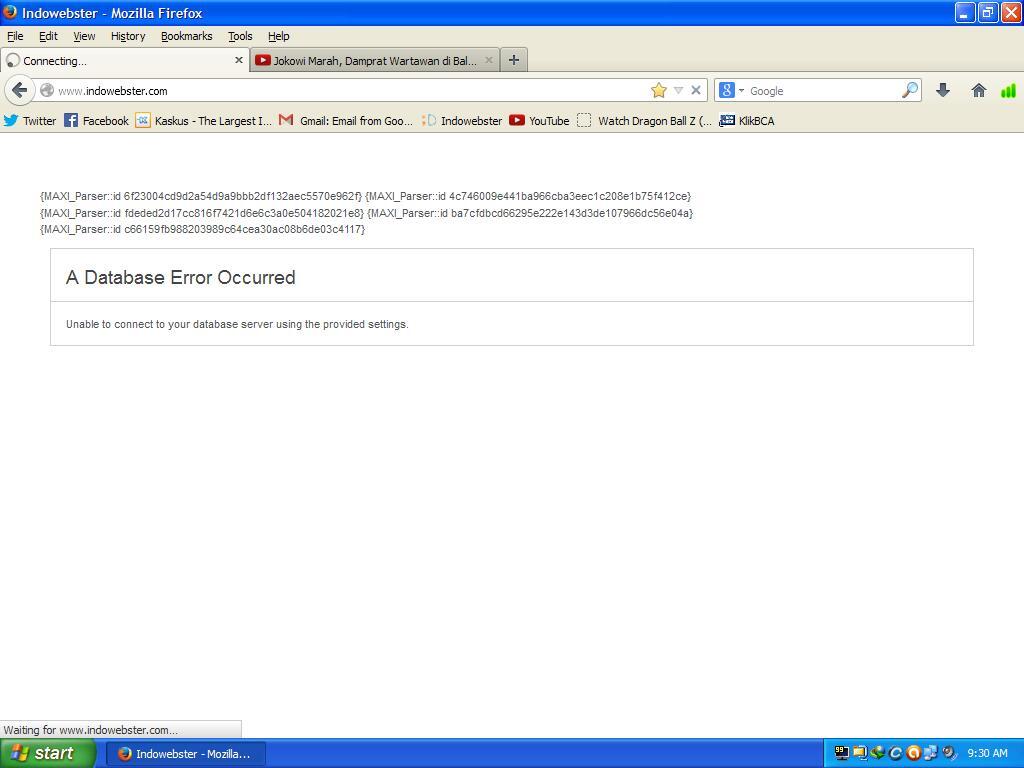Click the green signal bars toolbar icon
This screenshot has height=768, width=1024.
(x=1008, y=90)
